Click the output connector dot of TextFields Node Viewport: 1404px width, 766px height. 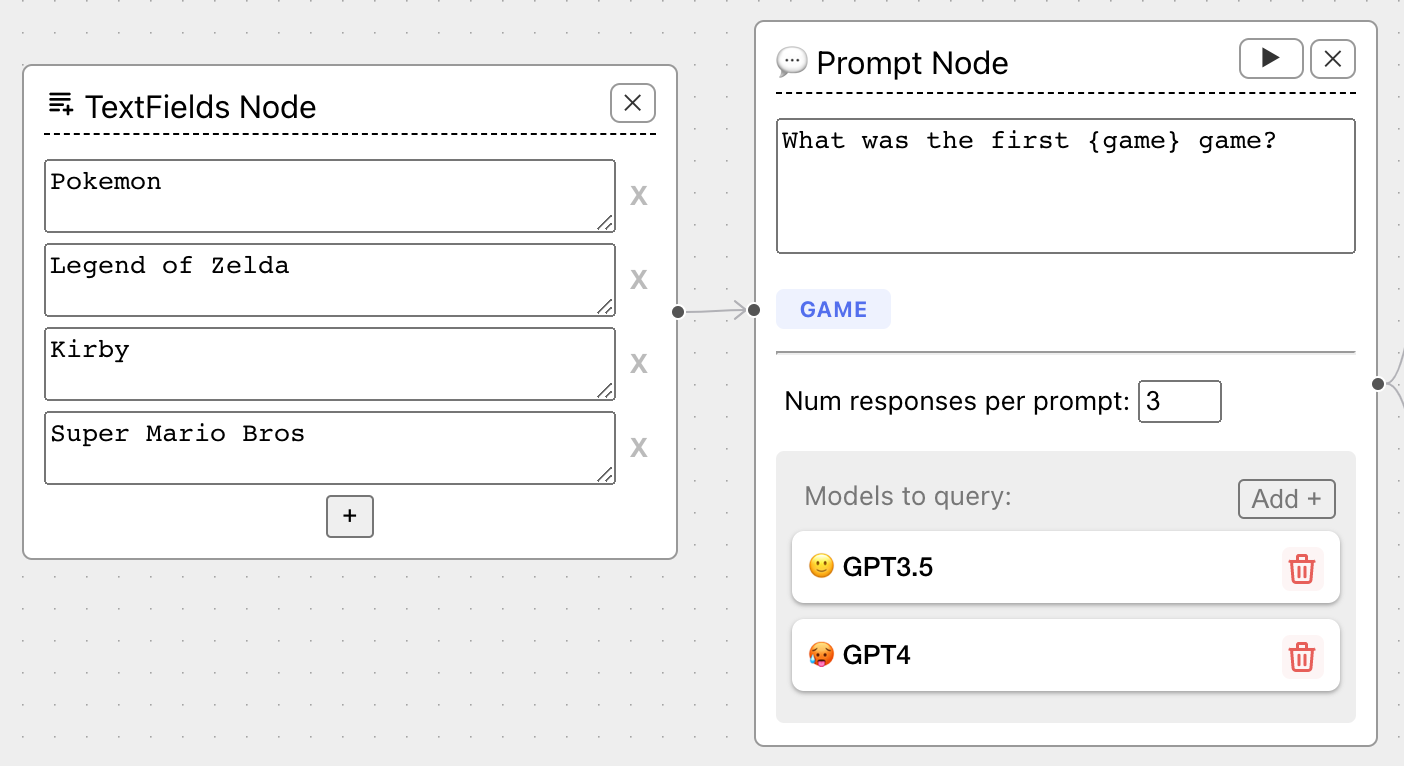click(x=678, y=312)
